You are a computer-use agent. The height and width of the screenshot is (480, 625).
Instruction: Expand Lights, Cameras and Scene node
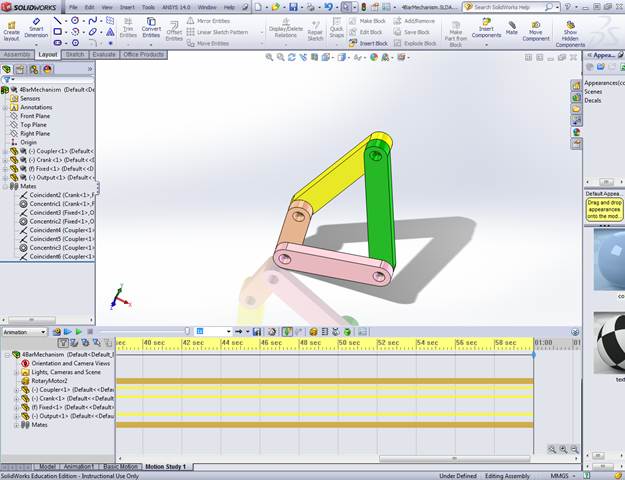coord(16,372)
